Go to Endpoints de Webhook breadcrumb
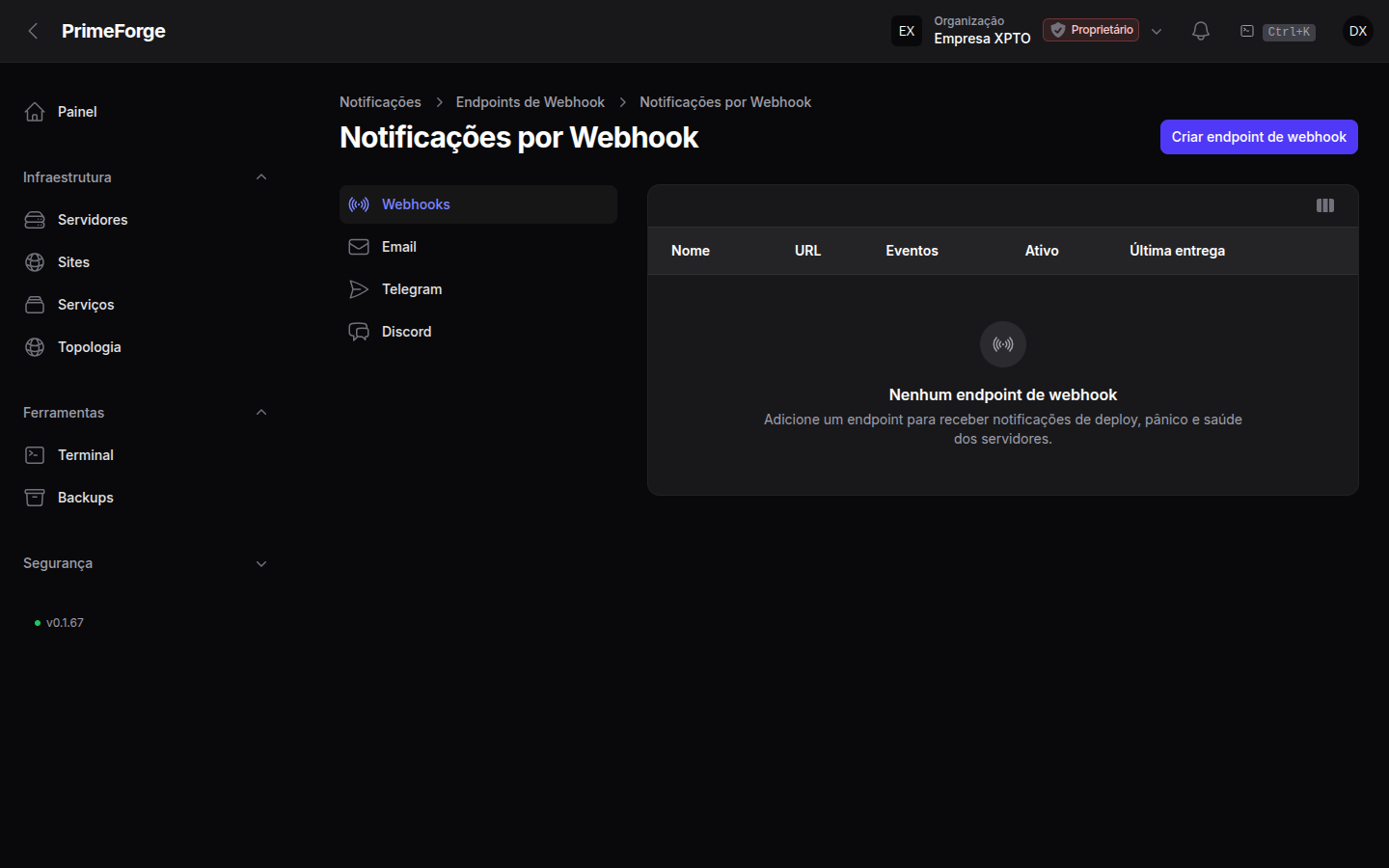This screenshot has height=868, width=1389. 531,102
